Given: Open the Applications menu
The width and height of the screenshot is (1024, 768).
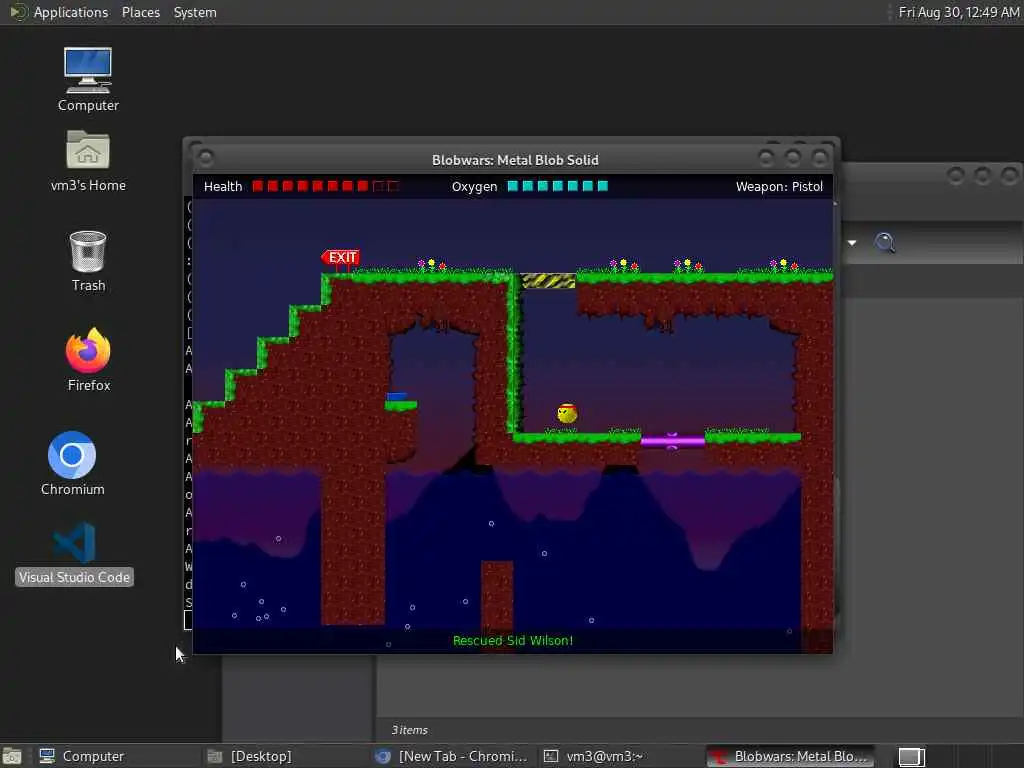Looking at the screenshot, I should point(71,12).
